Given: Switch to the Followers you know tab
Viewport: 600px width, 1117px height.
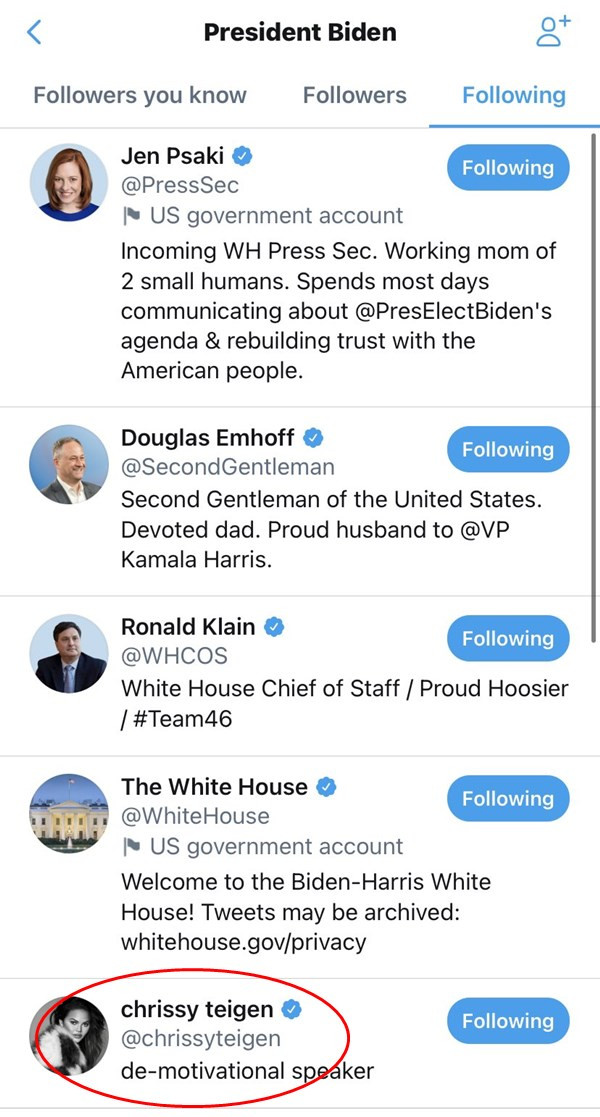Looking at the screenshot, I should click(x=140, y=96).
